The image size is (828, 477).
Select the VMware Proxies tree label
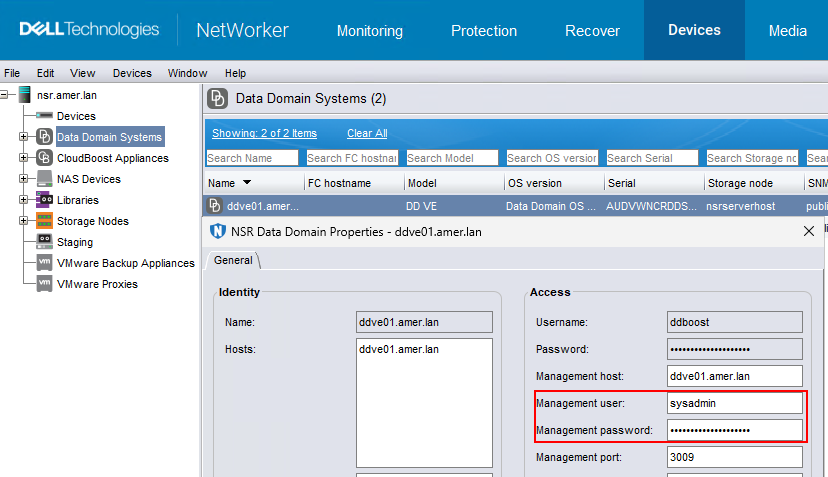pyautogui.click(x=97, y=284)
